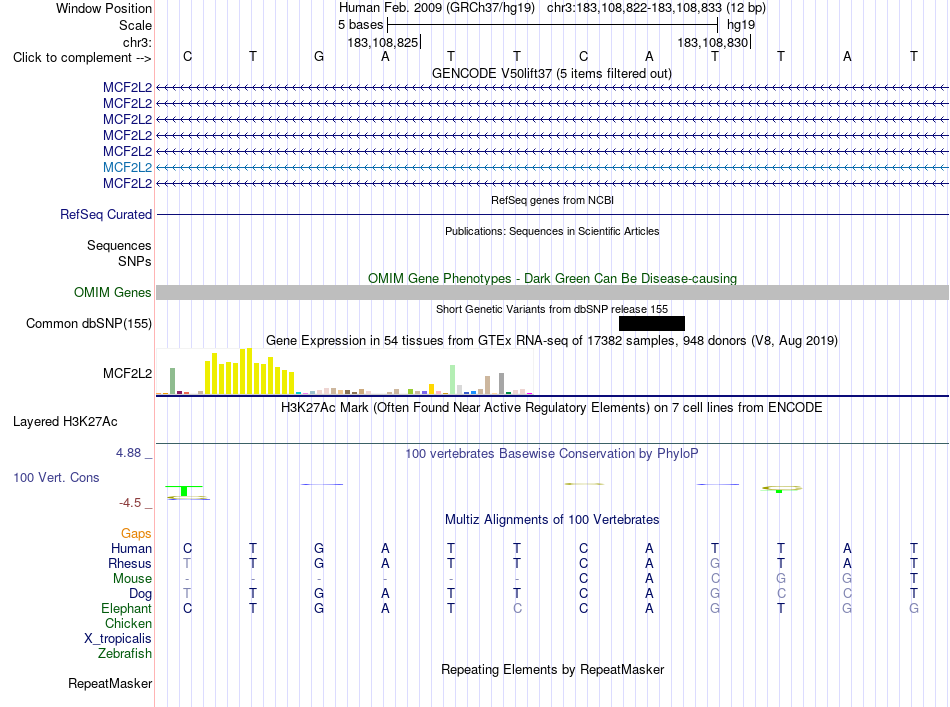Viewport: 950px width, 707px height.
Task: Select the A base in the Mouse alignment row
Action: 649,579
